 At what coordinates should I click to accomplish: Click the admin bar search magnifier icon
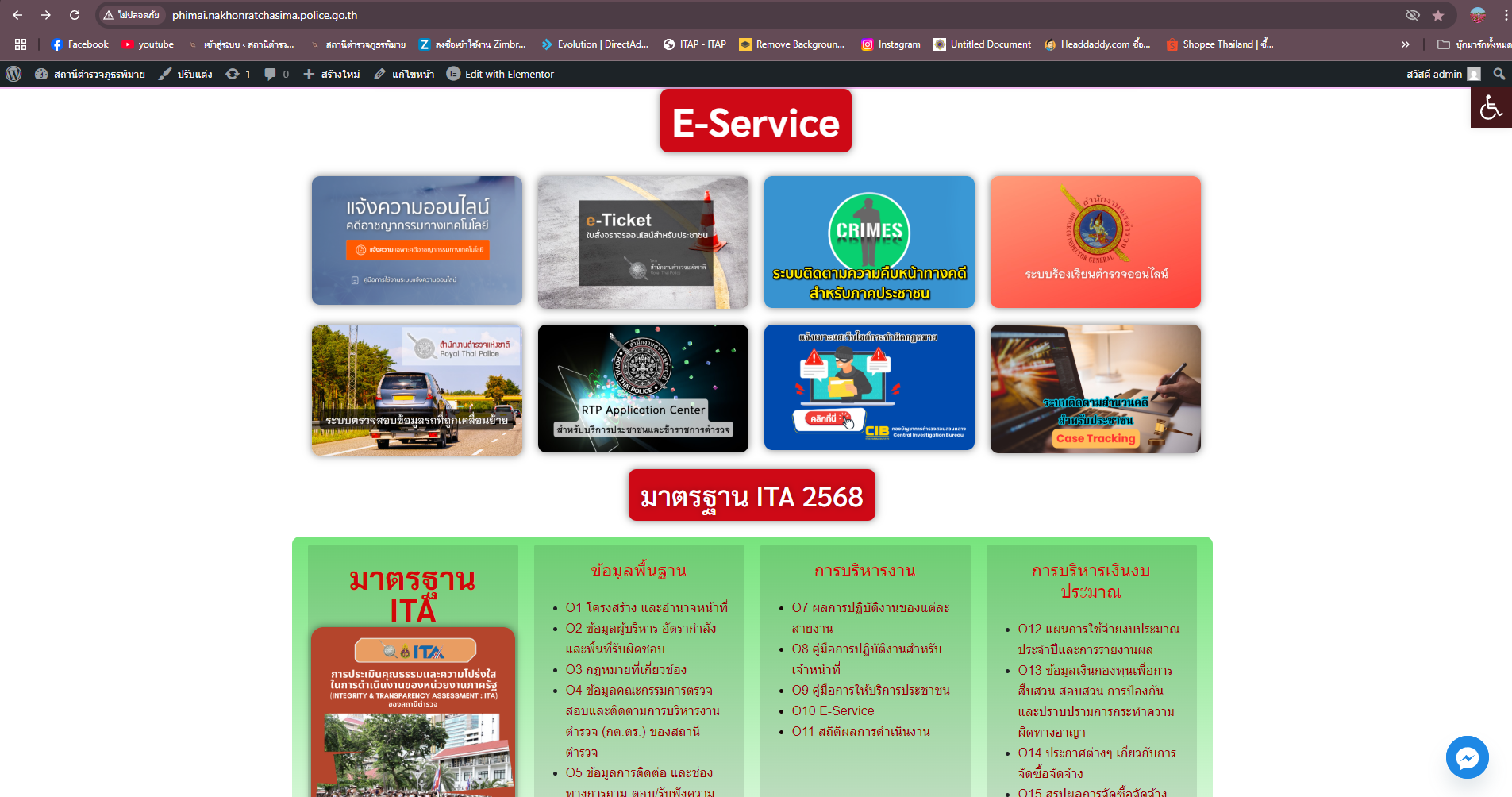click(x=1499, y=74)
